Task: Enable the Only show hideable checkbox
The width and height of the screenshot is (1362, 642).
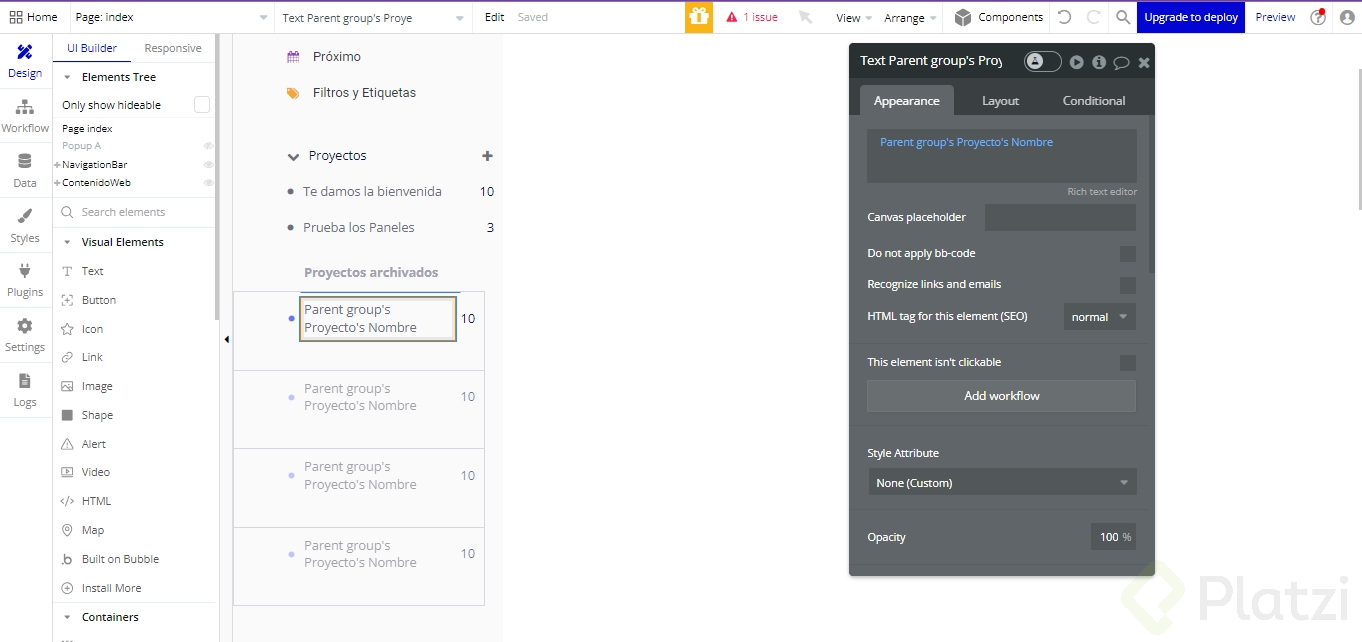Action: 202,105
